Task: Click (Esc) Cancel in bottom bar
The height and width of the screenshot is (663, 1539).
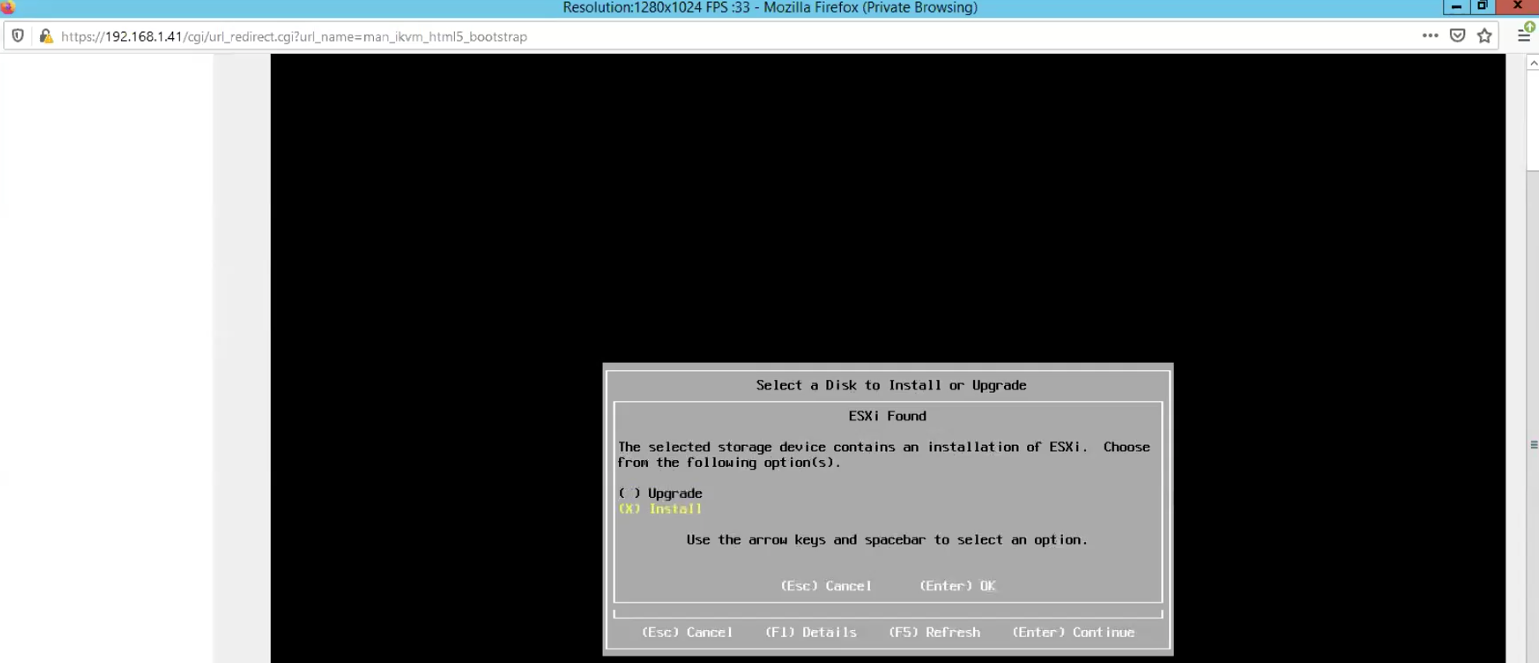Action: pyautogui.click(x=687, y=632)
